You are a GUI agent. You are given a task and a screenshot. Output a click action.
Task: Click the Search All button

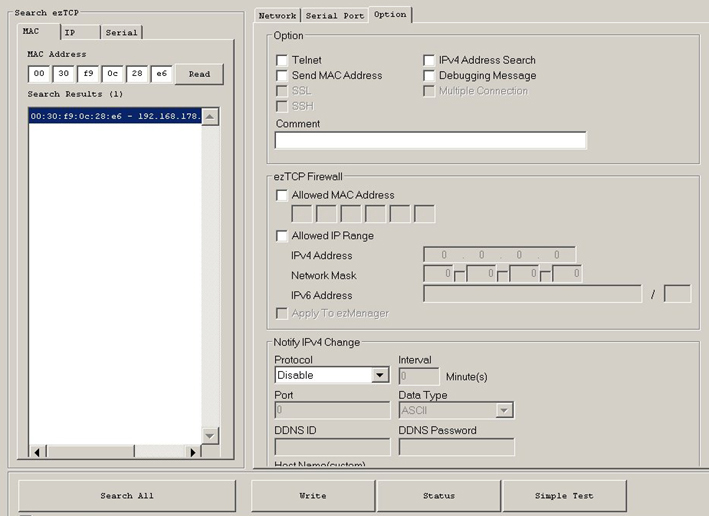tap(127, 496)
